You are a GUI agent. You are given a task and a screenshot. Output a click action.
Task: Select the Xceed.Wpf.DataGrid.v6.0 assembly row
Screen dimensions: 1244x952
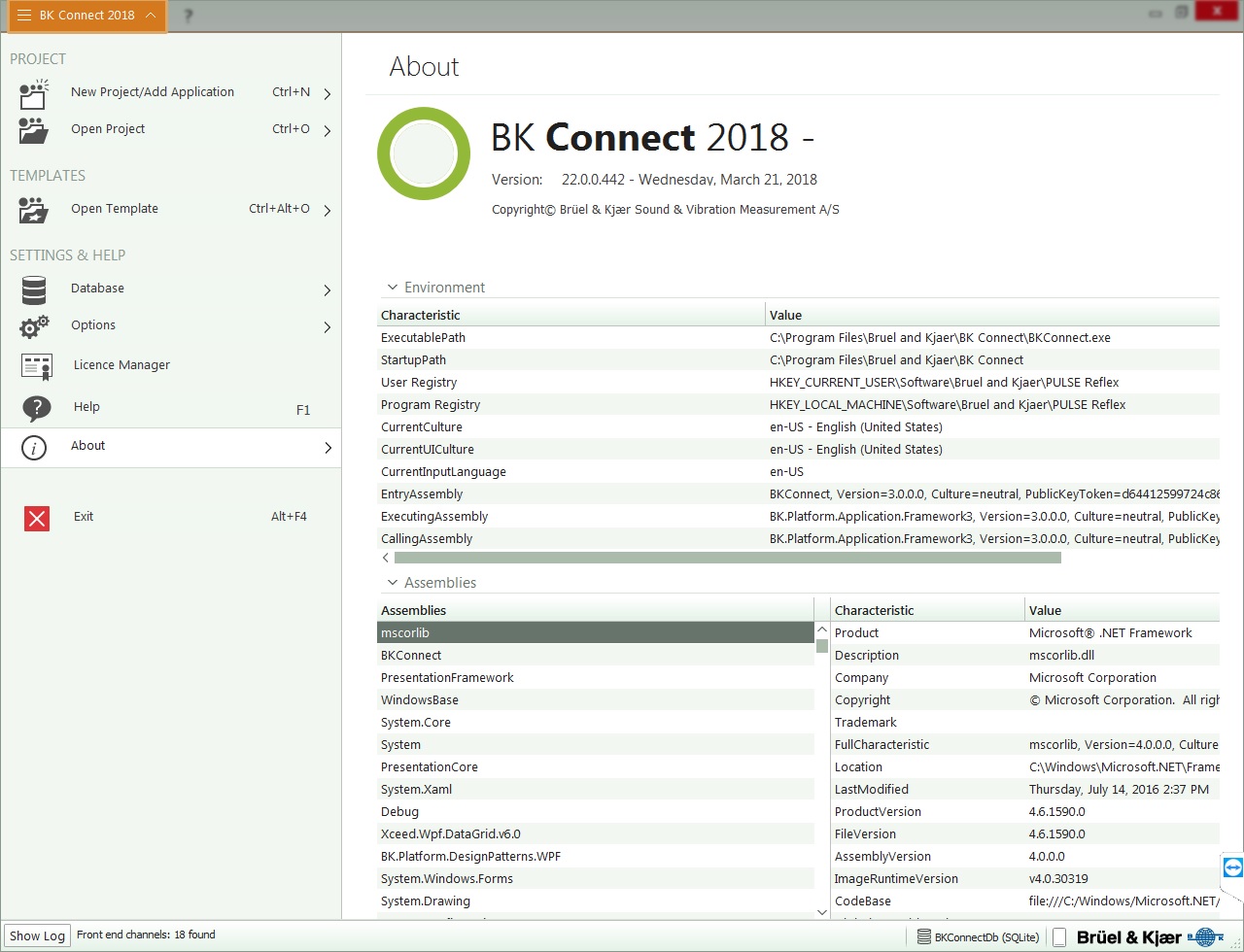pyautogui.click(x=595, y=833)
